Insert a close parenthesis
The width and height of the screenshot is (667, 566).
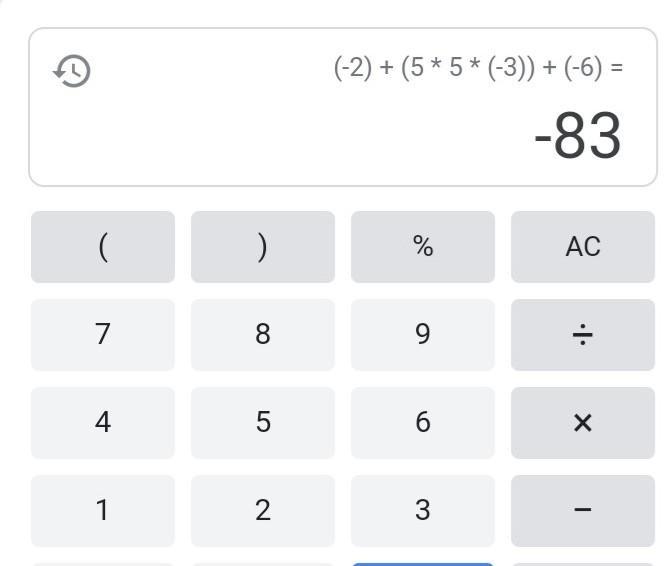[x=263, y=247]
